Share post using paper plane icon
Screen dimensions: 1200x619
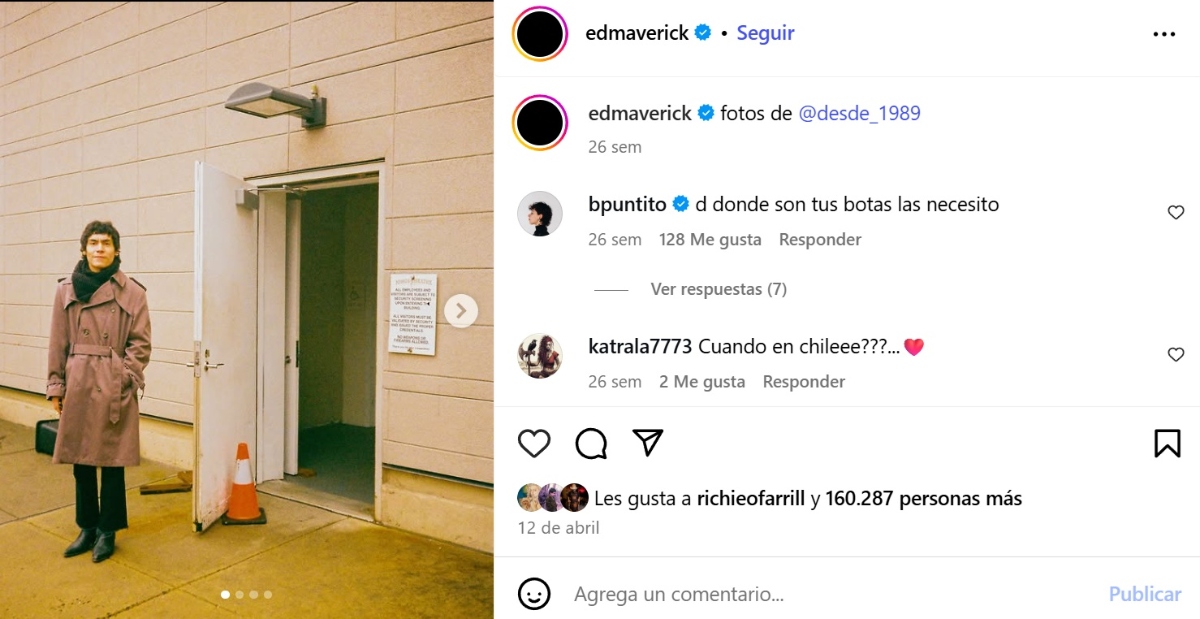(648, 442)
